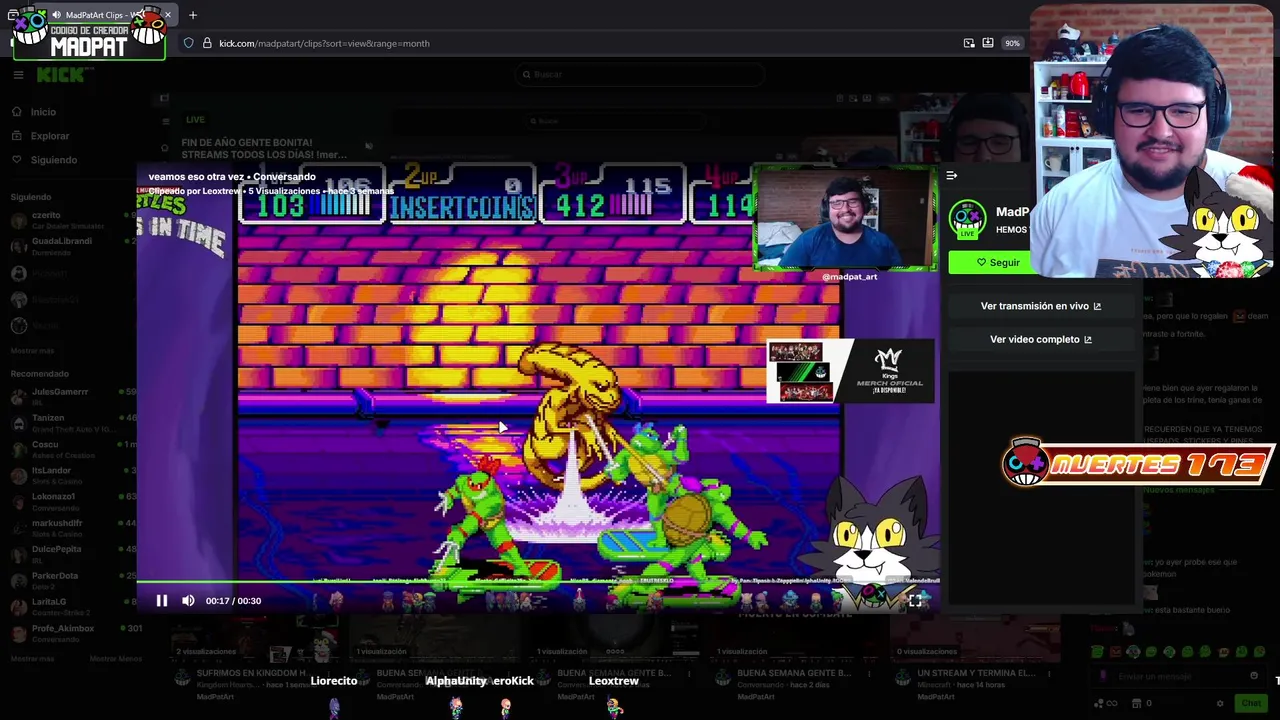Open clip SUFRIMOS EN KINGDOM H...
This screenshot has width=1280, height=720.
[x=252, y=673]
